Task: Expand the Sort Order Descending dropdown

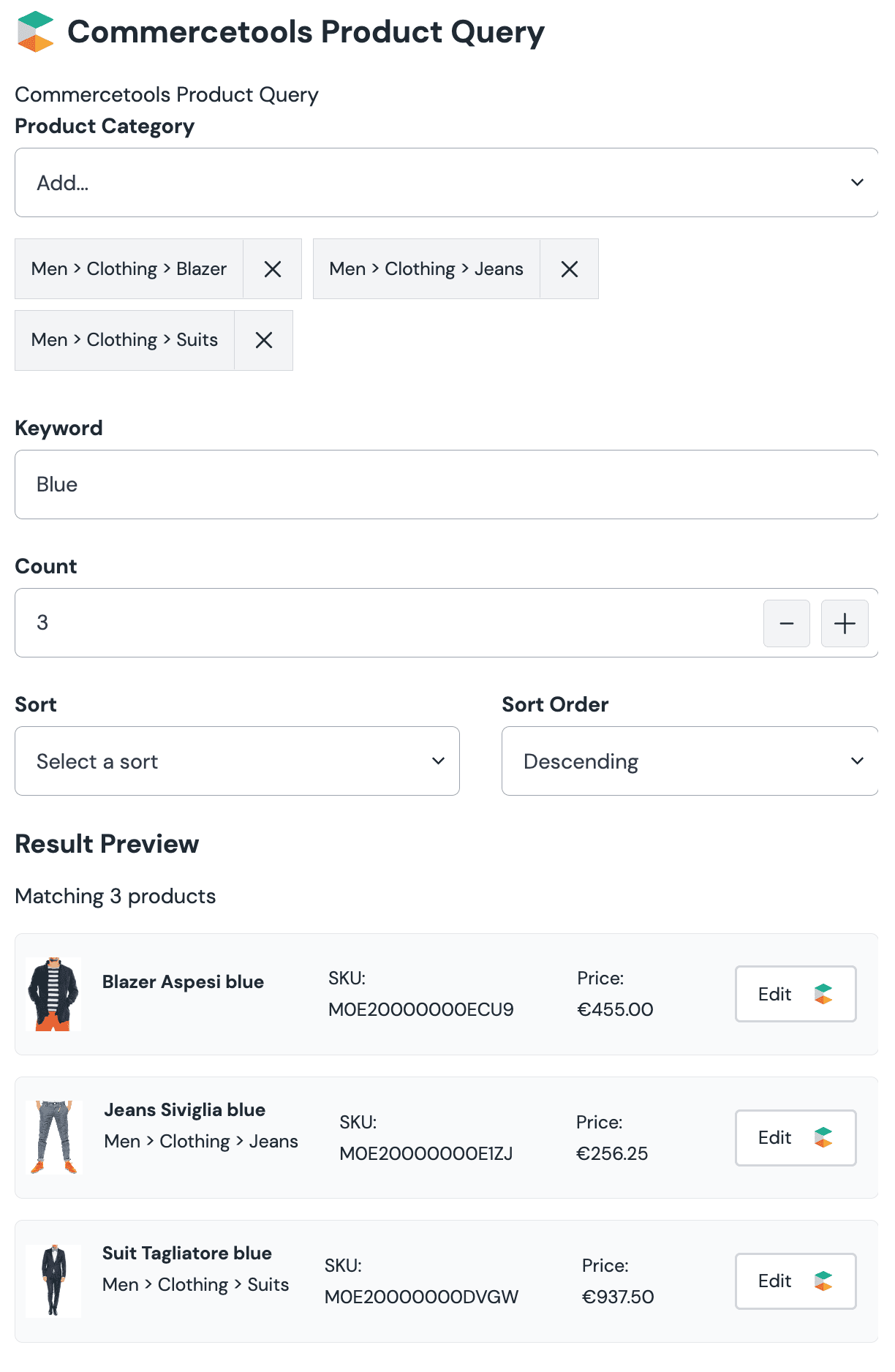Action: click(x=689, y=761)
